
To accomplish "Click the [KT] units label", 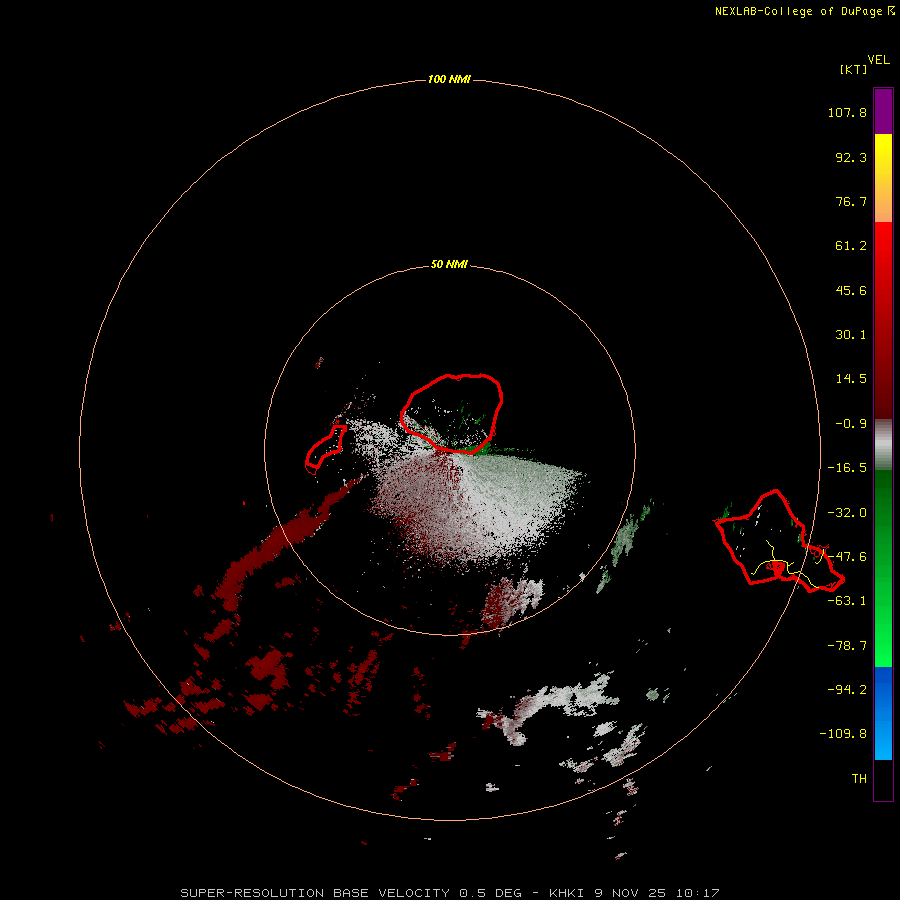I will (853, 69).
